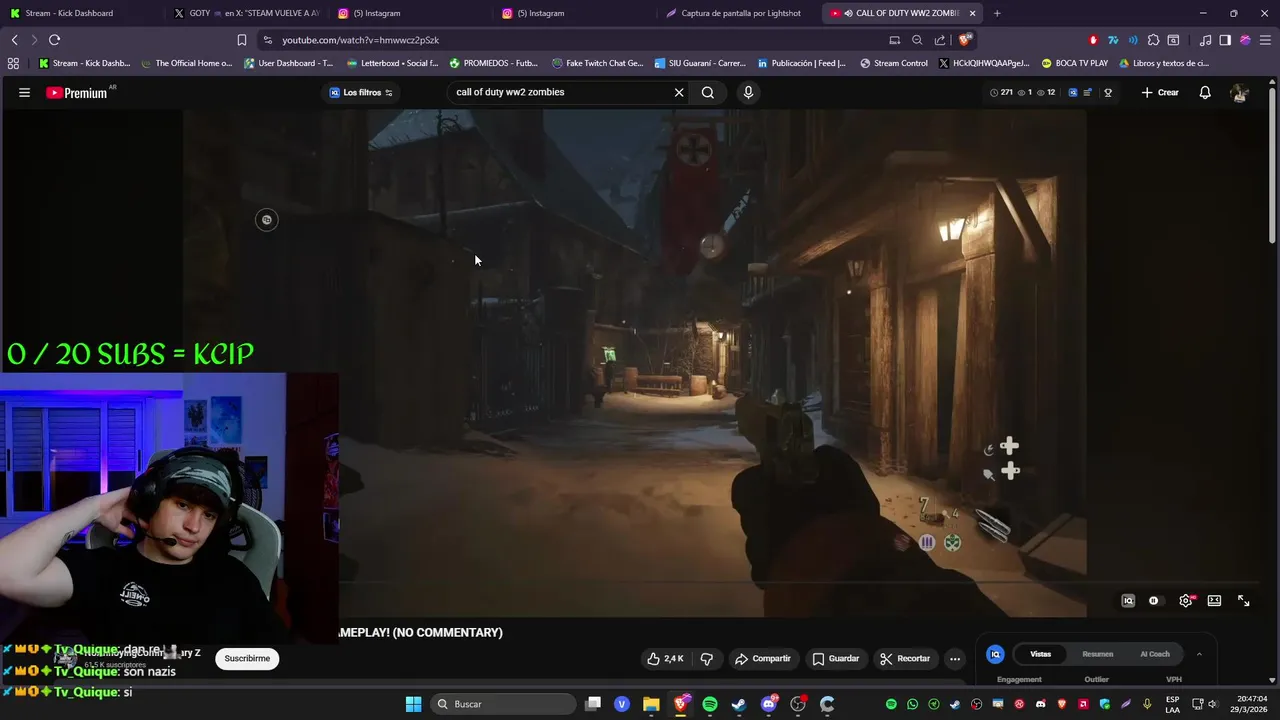The image size is (1280, 720).
Task: Like the video with 2,4 K
Action: click(665, 658)
